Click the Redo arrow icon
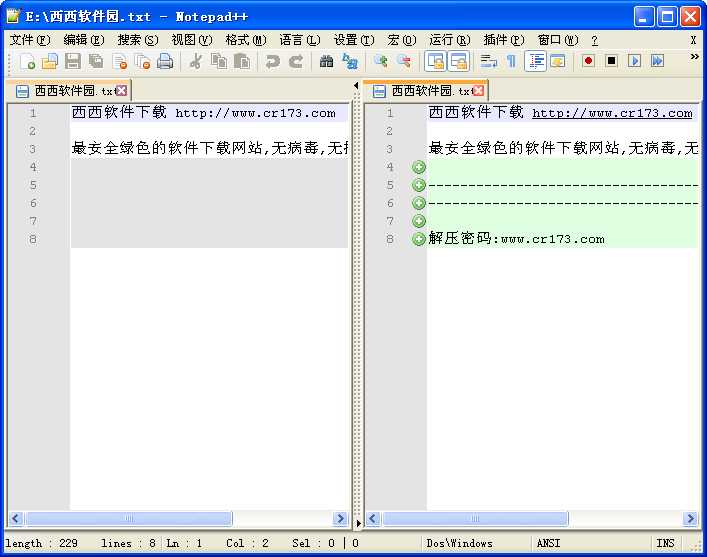707x557 pixels. (296, 61)
